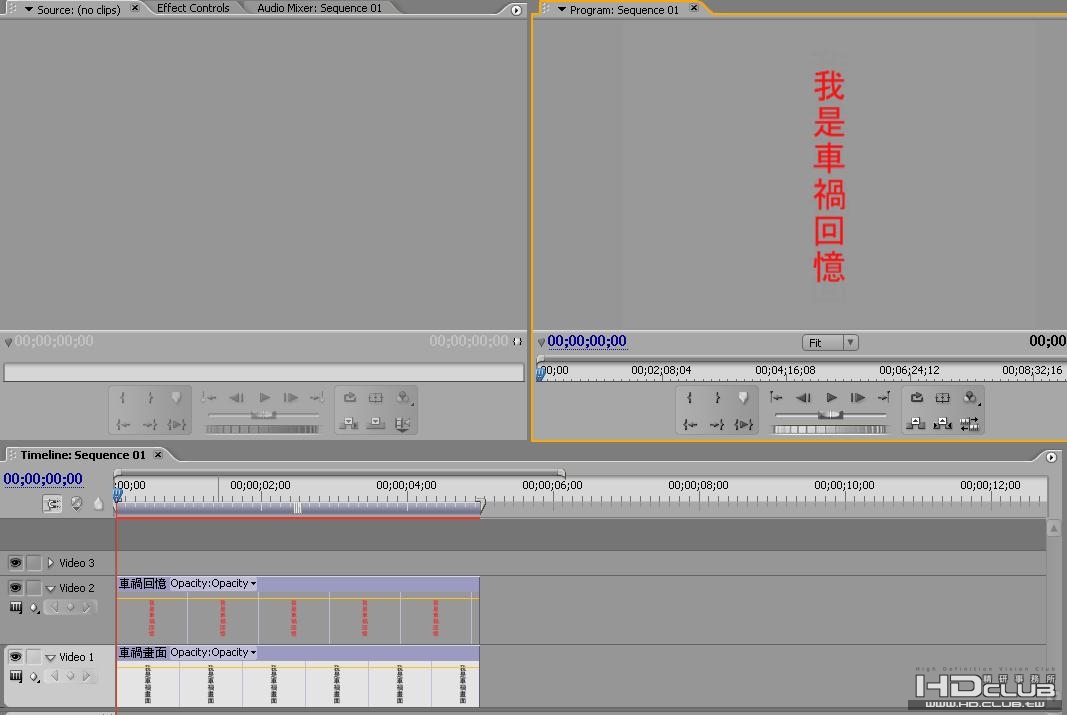
Task: Step back one frame in Program monitor
Action: click(x=803, y=397)
